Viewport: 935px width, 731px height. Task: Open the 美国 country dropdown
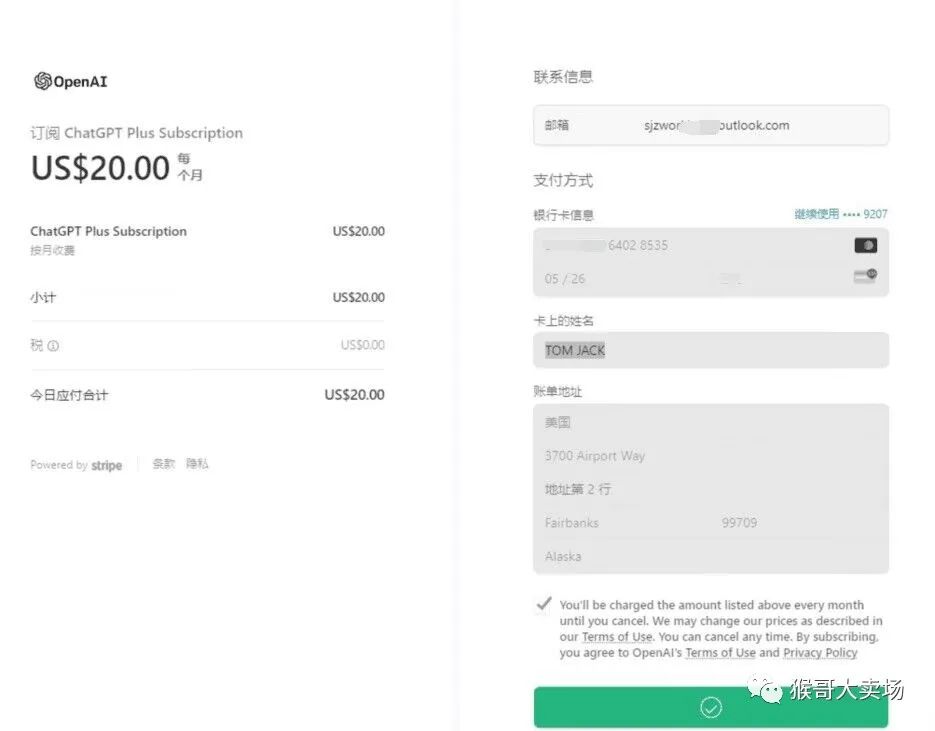[x=711, y=422]
